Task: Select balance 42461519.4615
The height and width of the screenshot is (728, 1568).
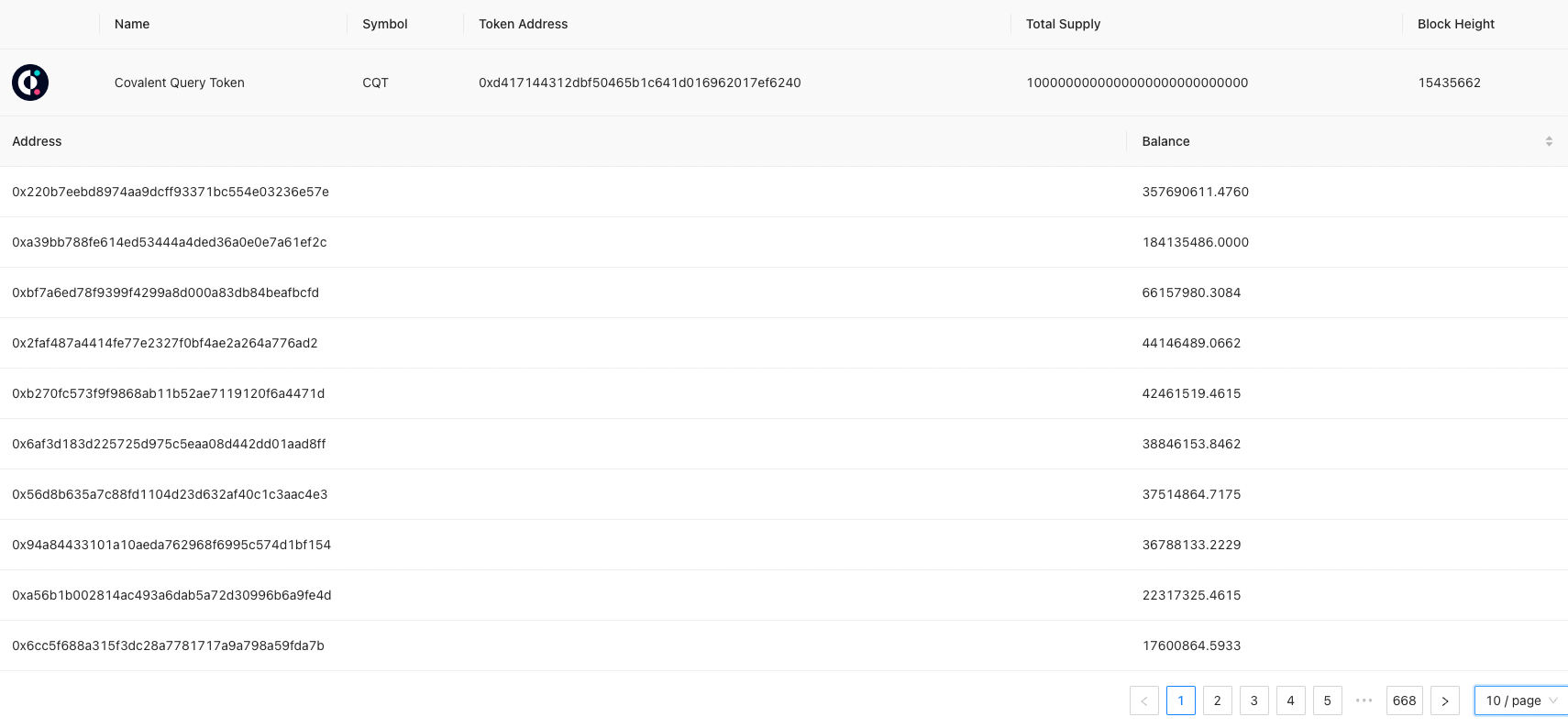Action: (x=1192, y=393)
